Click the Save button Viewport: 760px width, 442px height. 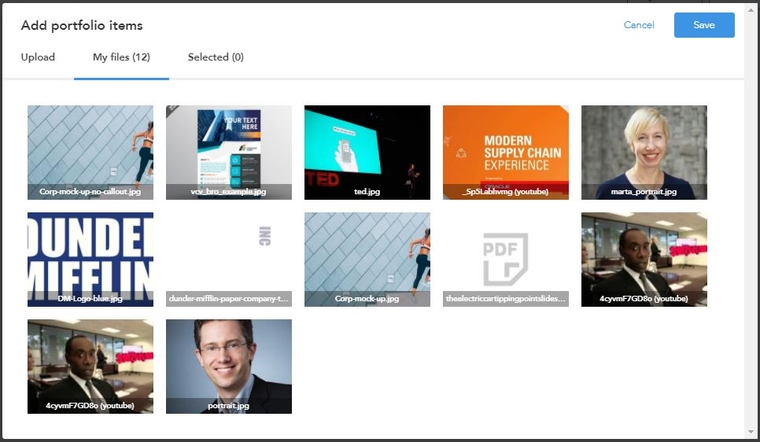(704, 25)
